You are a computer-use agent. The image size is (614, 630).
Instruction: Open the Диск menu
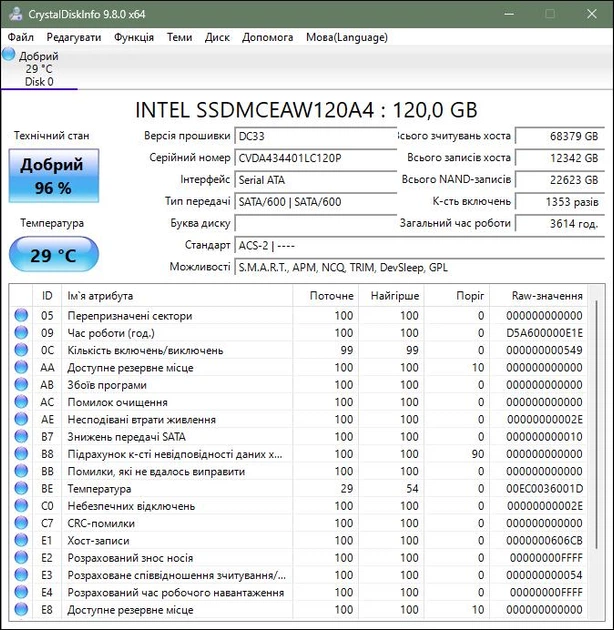pos(217,37)
